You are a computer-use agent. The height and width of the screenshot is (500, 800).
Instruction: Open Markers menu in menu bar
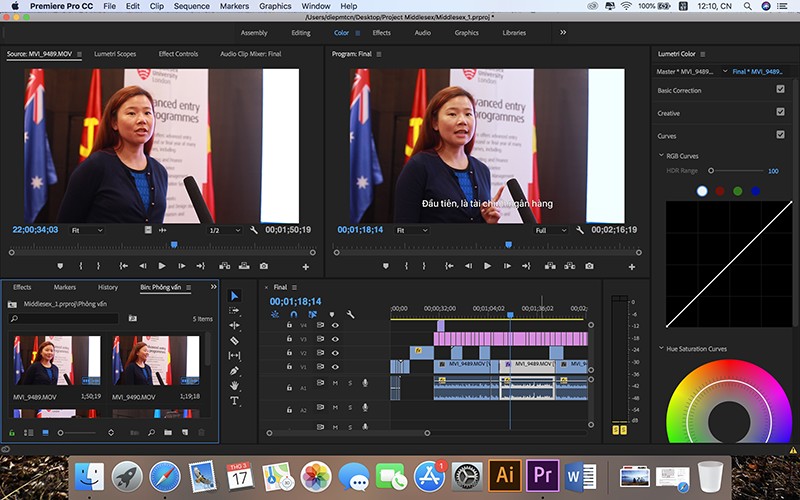[234, 6]
